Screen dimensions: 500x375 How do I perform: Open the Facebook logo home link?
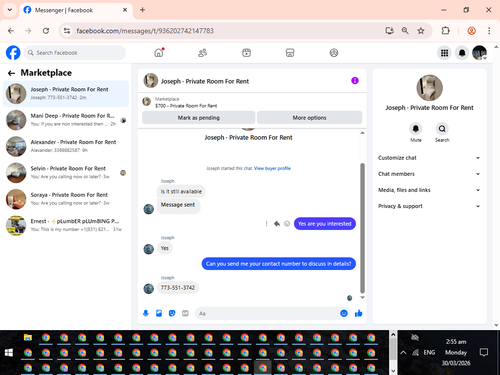coord(13,53)
